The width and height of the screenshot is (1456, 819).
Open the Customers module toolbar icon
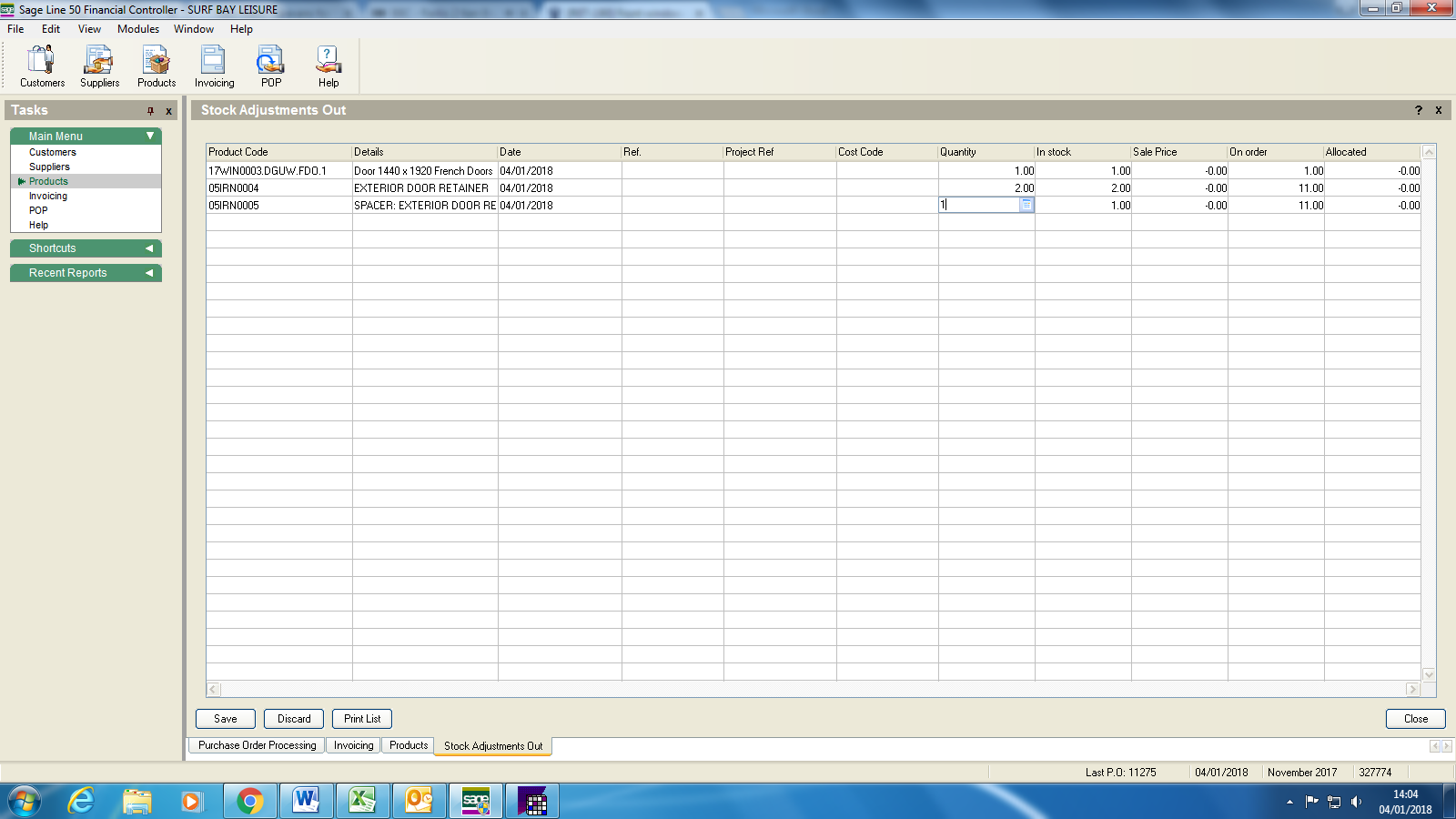[x=42, y=66]
